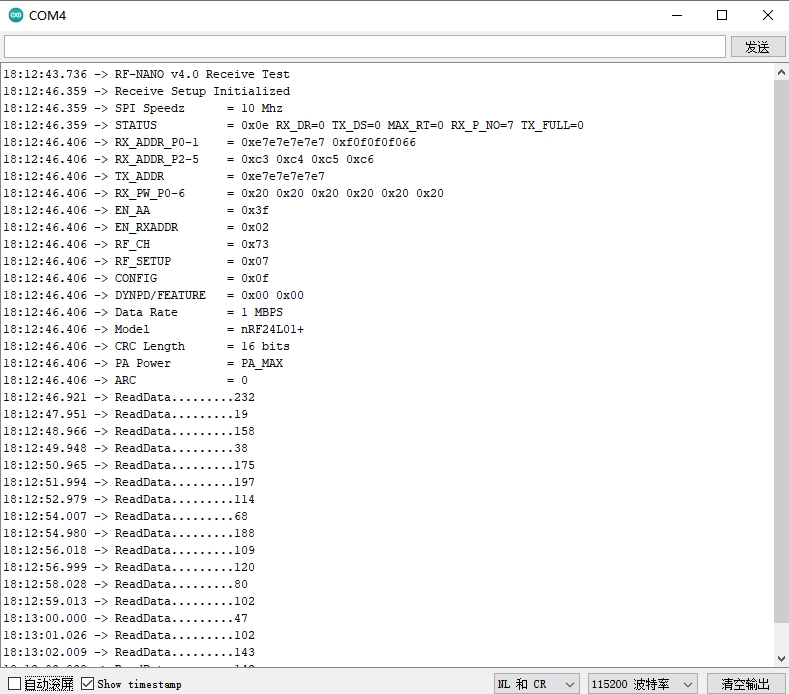This screenshot has width=789, height=694.
Task: Click the 'SPI Speedz = 10 Mhz' line
Action: [x=143, y=108]
